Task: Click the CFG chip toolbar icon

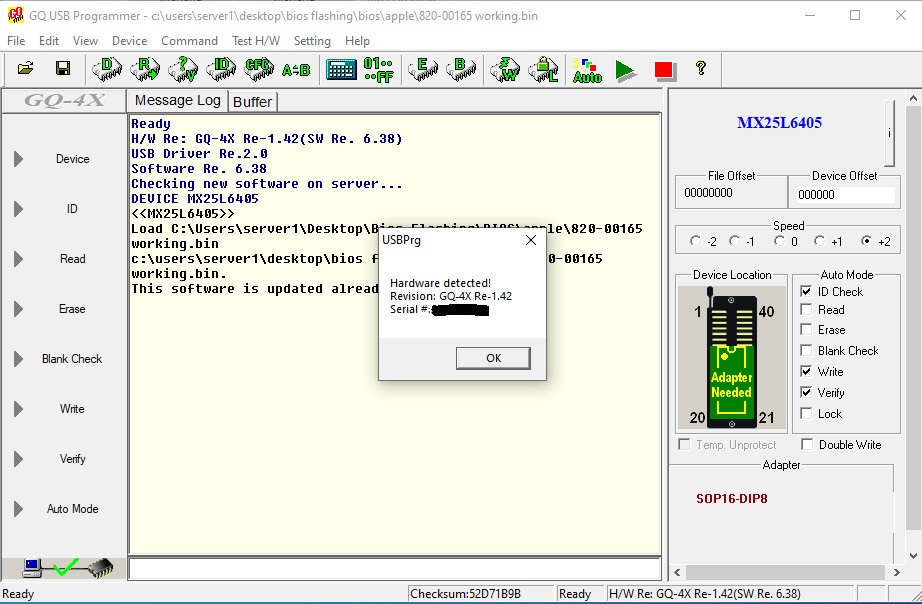Action: (259, 69)
